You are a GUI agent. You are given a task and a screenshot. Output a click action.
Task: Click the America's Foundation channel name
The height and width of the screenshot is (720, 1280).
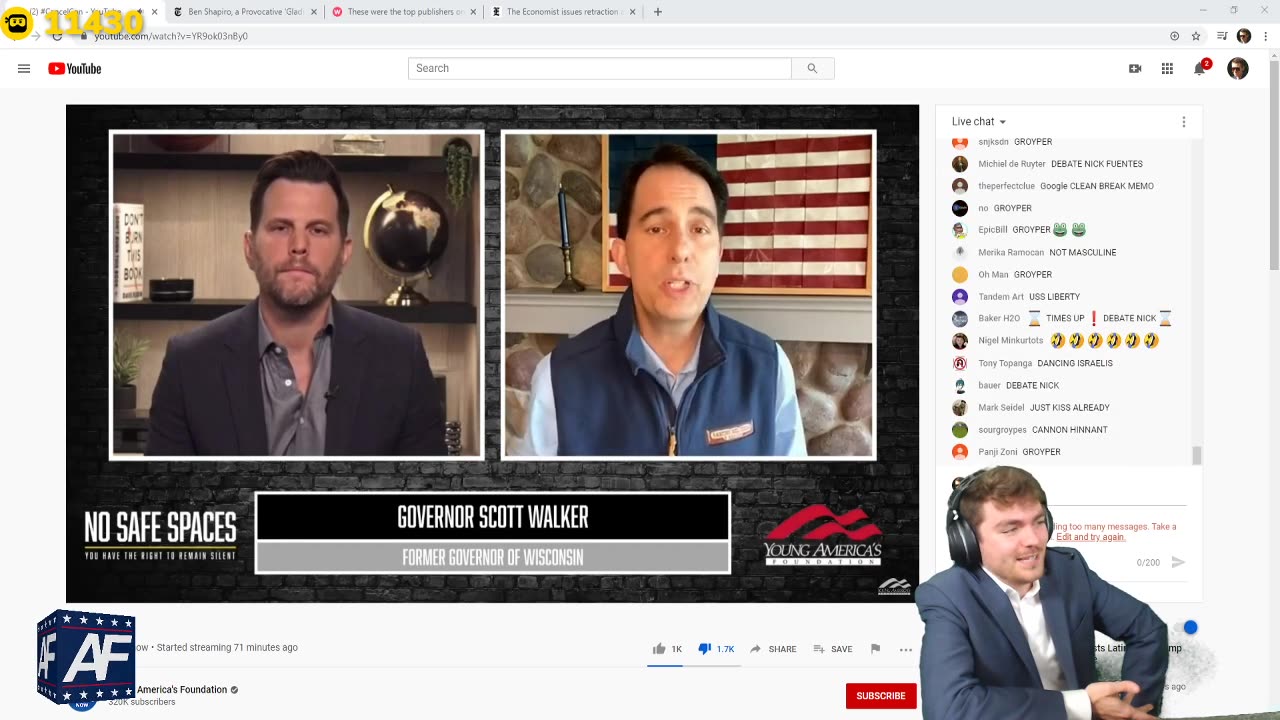tap(182, 690)
